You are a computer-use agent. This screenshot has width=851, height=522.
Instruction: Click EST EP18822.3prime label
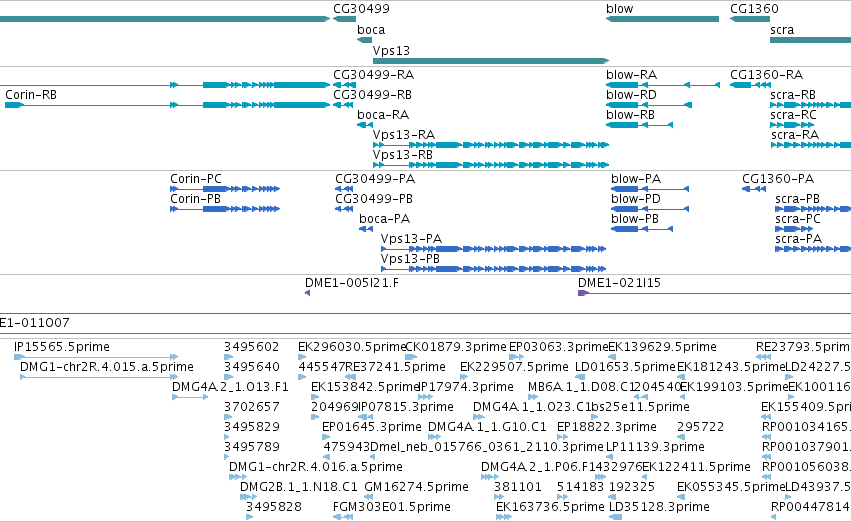tap(607, 428)
